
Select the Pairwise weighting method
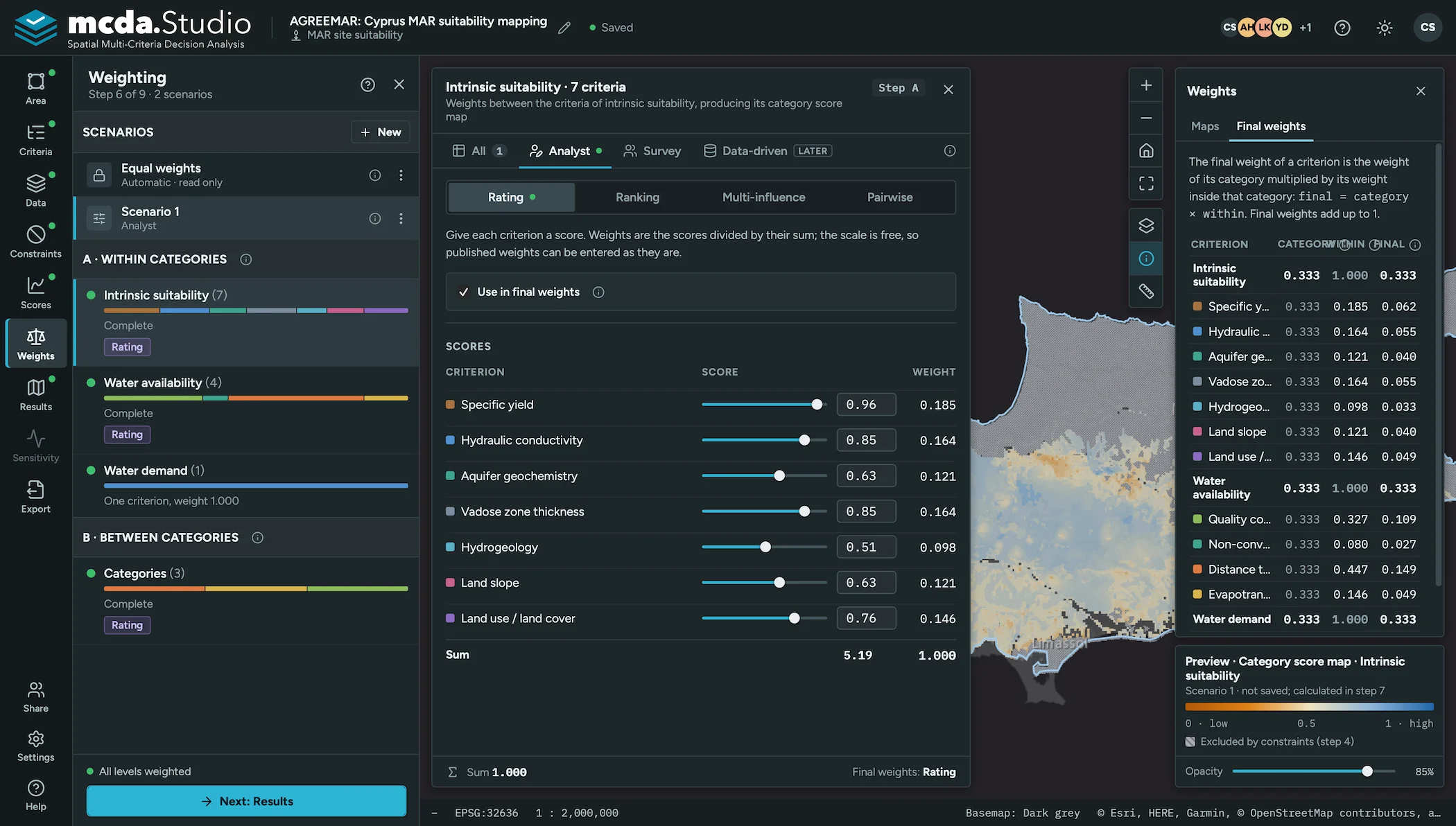click(x=890, y=197)
